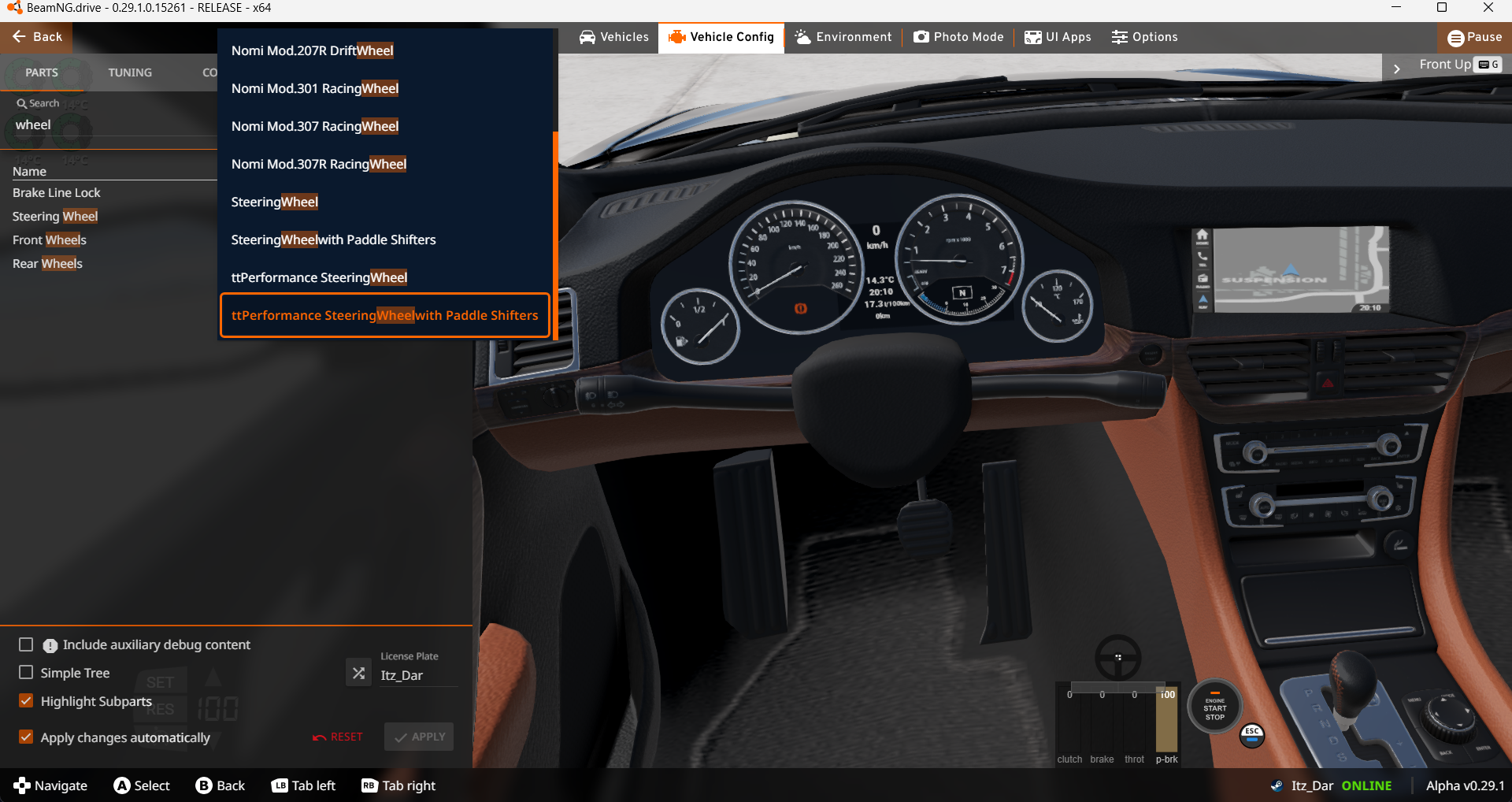Click the Pause menu round icon
The height and width of the screenshot is (802, 1512).
tap(1456, 38)
